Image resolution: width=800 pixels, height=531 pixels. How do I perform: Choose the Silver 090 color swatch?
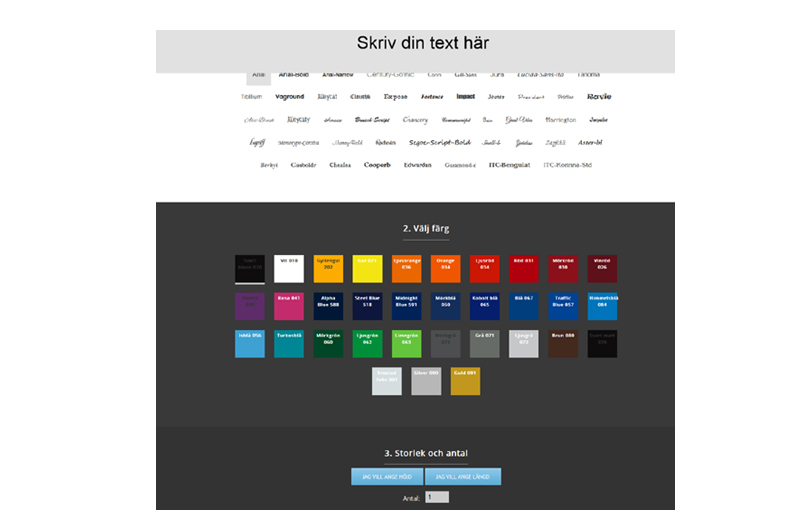point(426,381)
